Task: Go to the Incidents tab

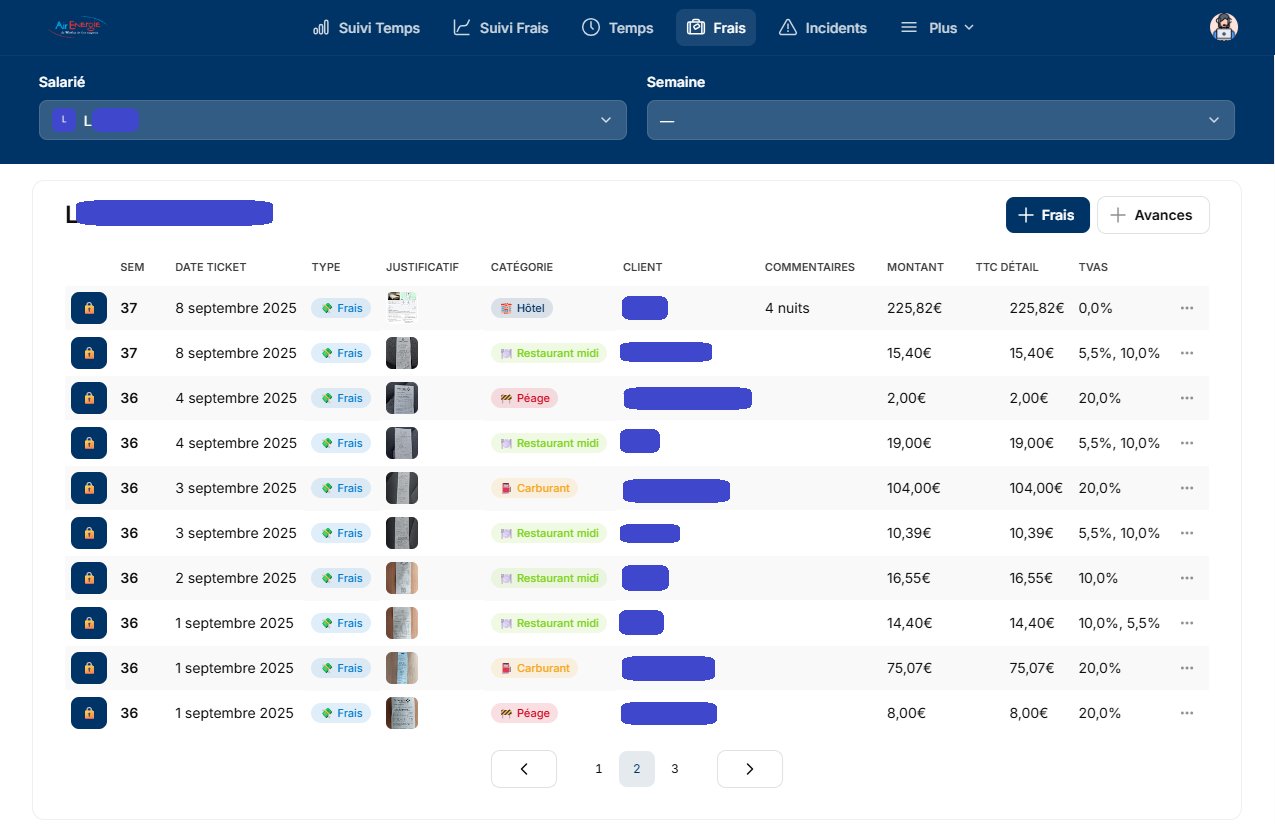Action: click(x=823, y=28)
